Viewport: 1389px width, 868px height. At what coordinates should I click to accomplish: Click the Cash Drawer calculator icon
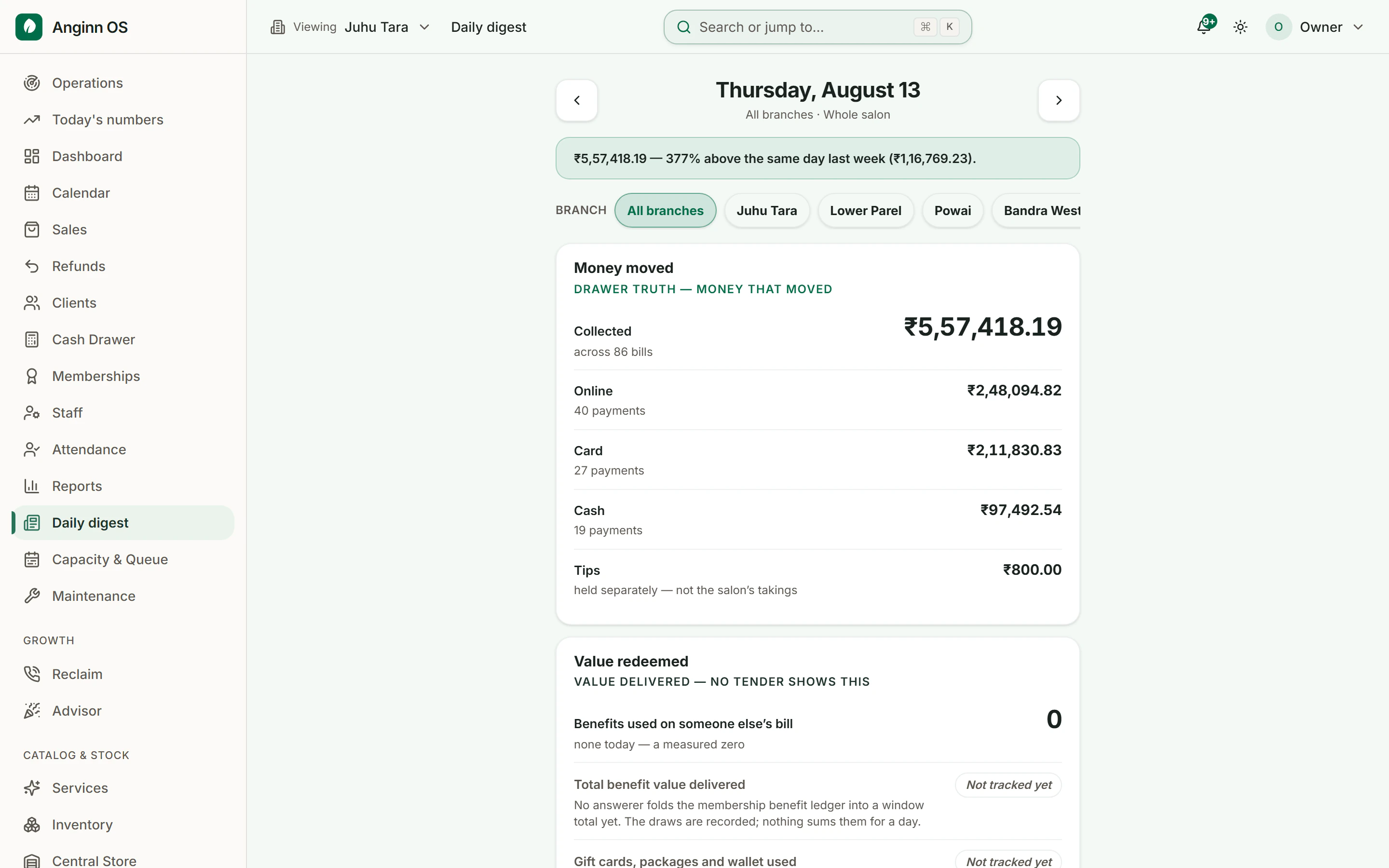pos(32,340)
